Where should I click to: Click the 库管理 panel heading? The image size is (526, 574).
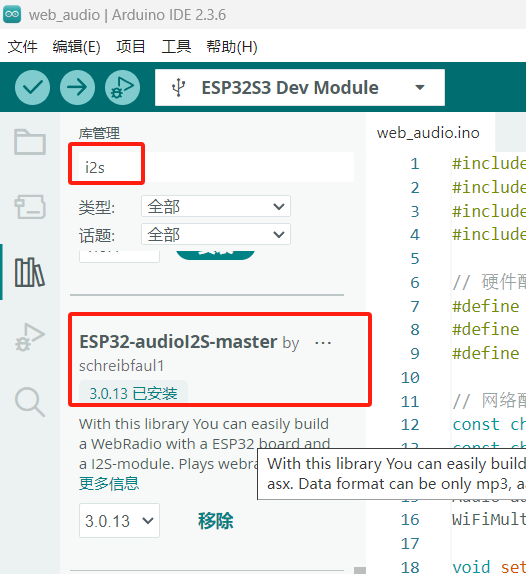pos(99,133)
